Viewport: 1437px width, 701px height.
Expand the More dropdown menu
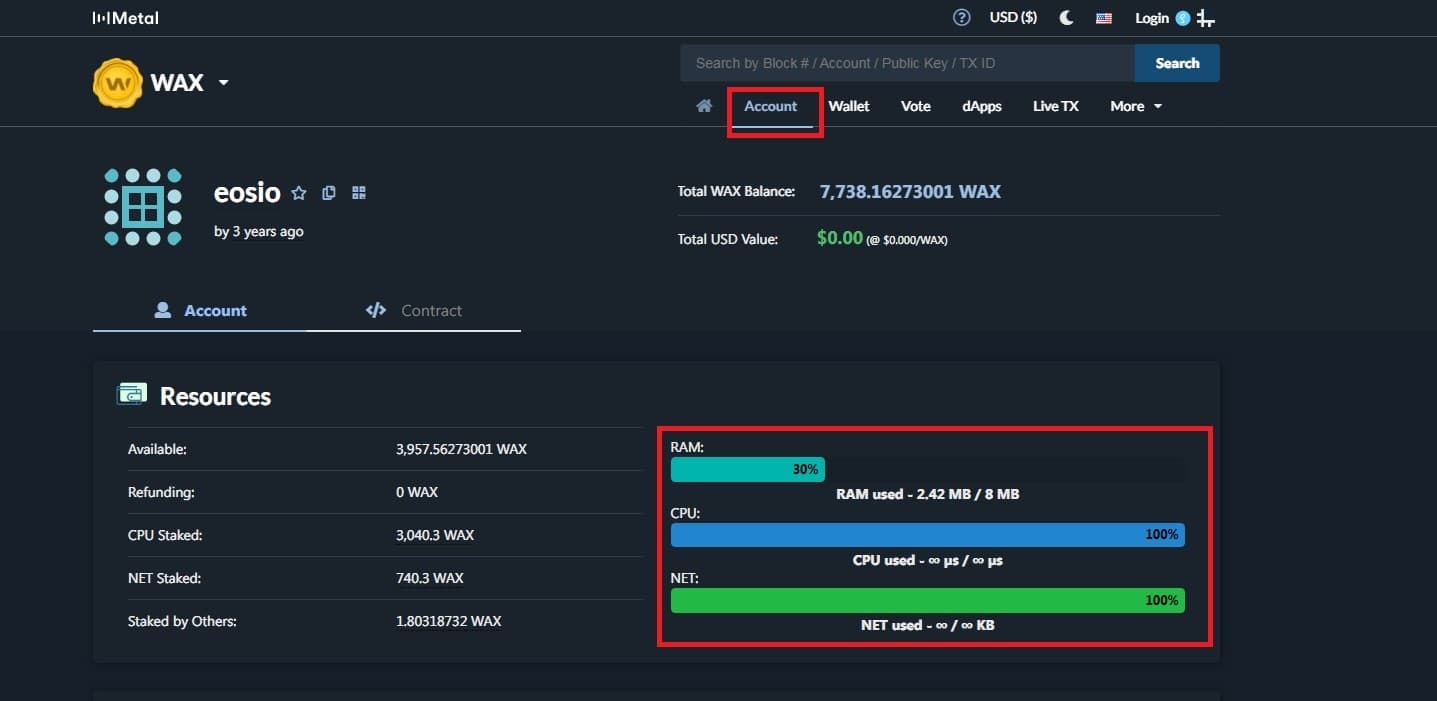(1136, 106)
